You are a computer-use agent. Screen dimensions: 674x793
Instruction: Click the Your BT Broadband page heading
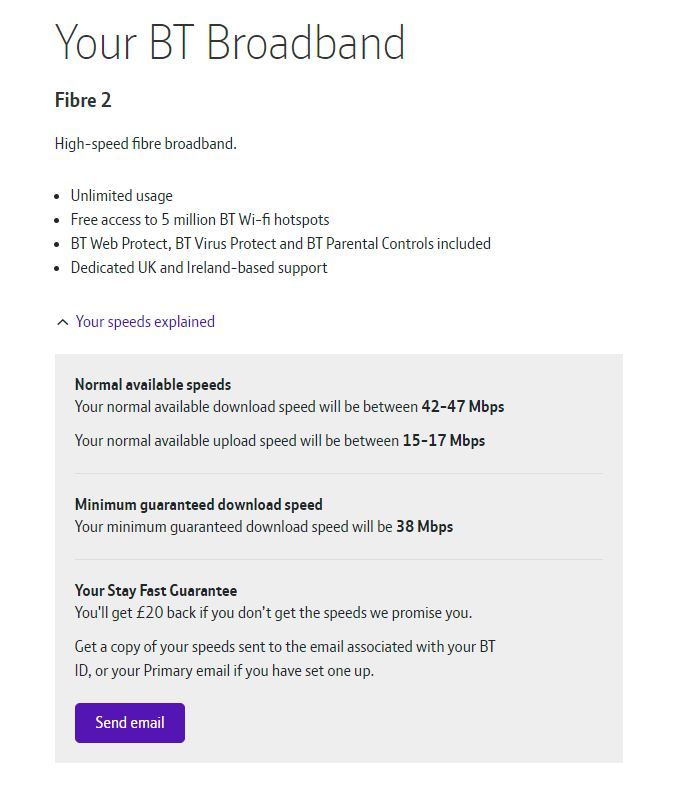[229, 43]
